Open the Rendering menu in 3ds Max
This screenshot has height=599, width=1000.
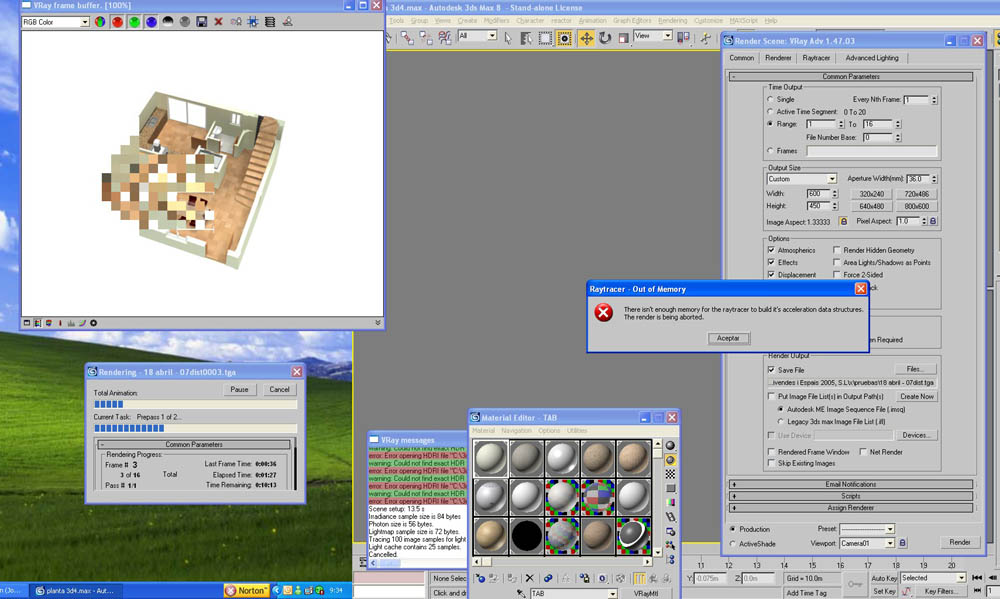click(x=672, y=20)
